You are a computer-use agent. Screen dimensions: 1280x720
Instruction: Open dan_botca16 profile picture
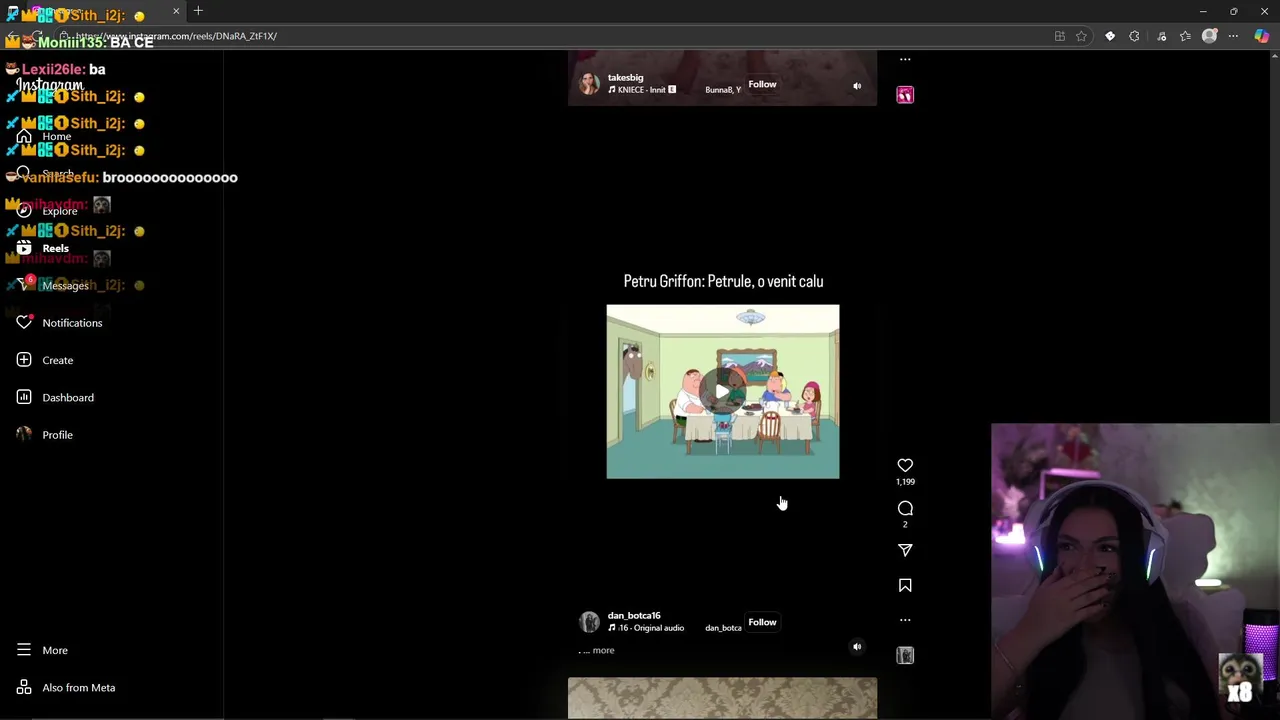pos(589,622)
